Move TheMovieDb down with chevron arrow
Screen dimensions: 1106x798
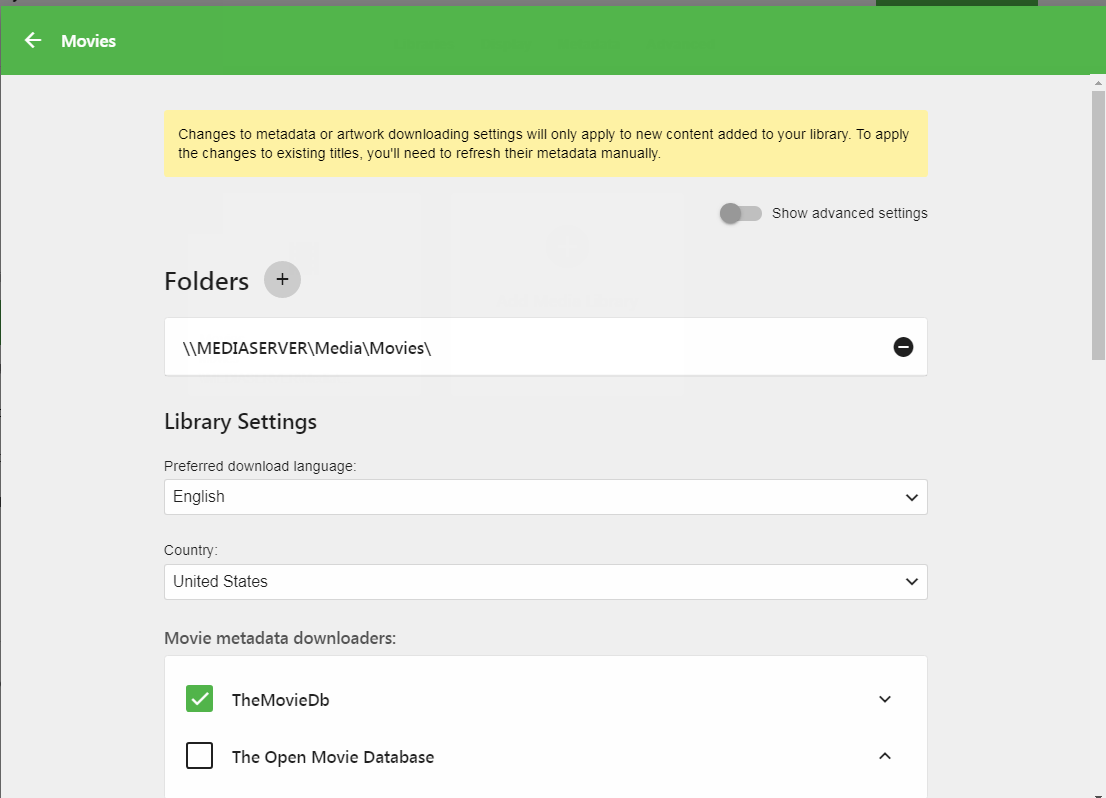[x=884, y=699]
